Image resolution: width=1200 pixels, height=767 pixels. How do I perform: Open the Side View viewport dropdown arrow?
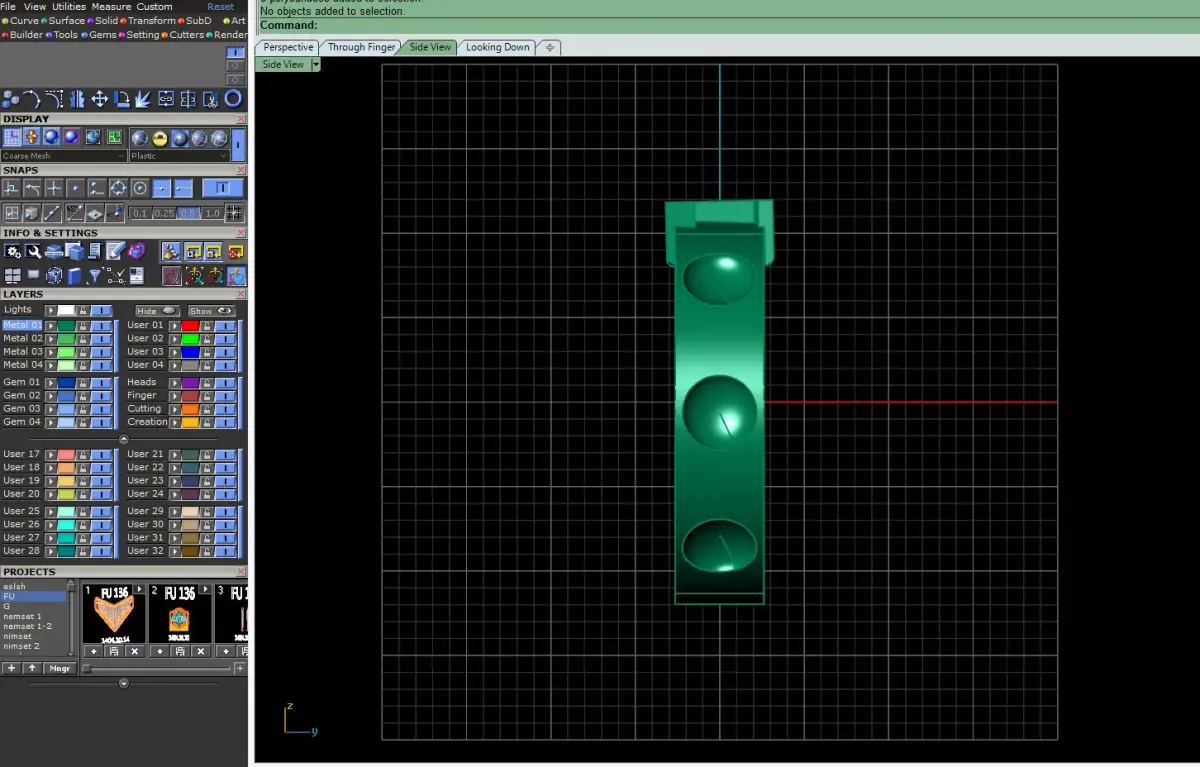point(316,64)
